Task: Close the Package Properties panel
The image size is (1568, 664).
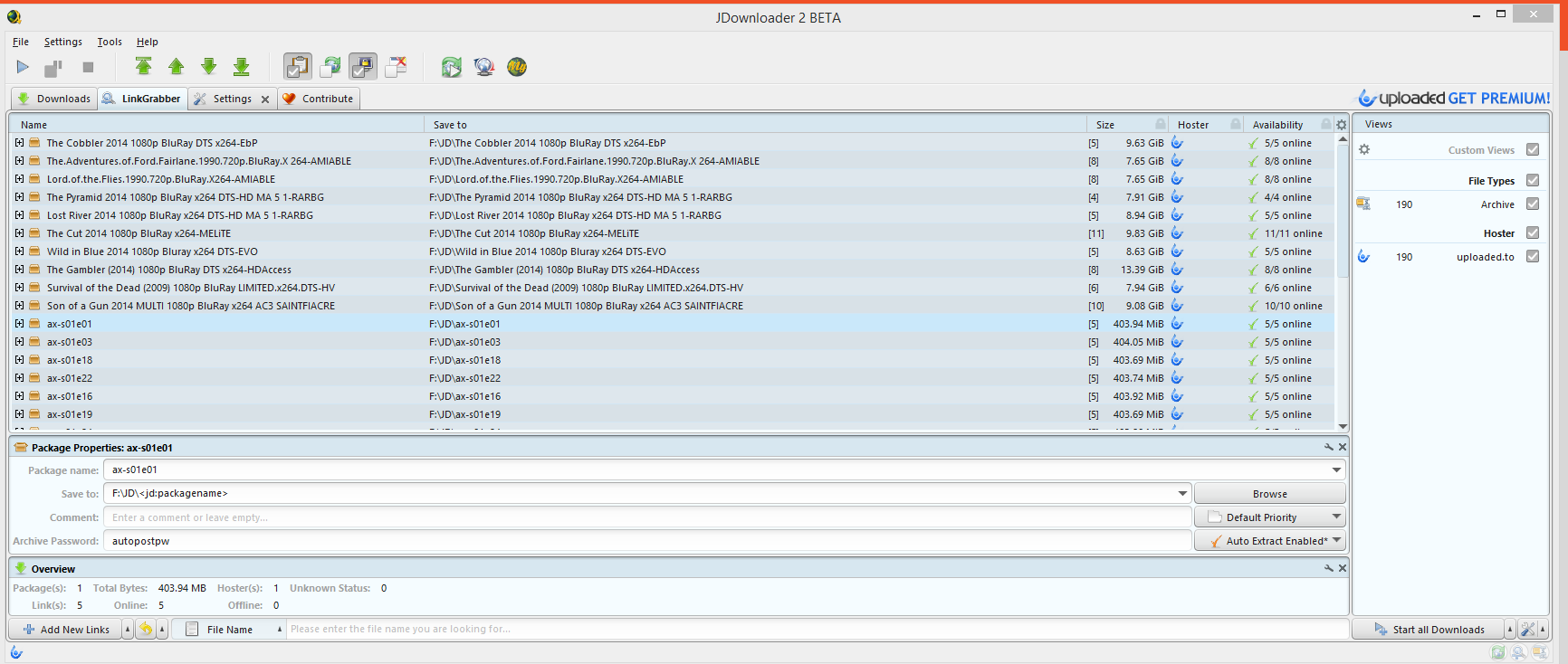Action: pyautogui.click(x=1343, y=447)
